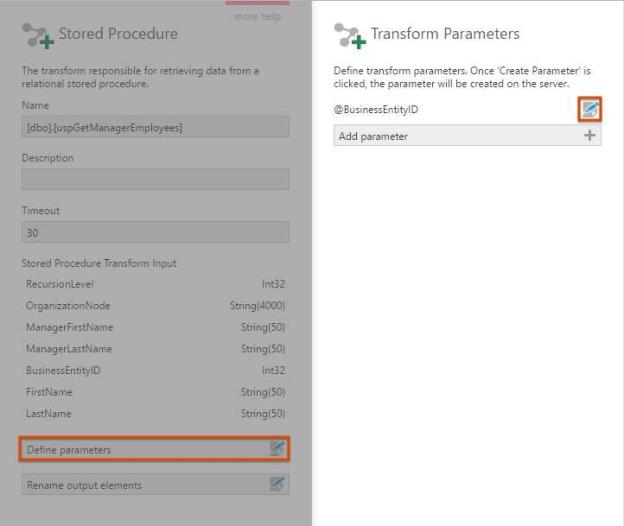This screenshot has width=624, height=526.
Task: Click the edit icon beside @BusinessEntityID
Action: [590, 109]
